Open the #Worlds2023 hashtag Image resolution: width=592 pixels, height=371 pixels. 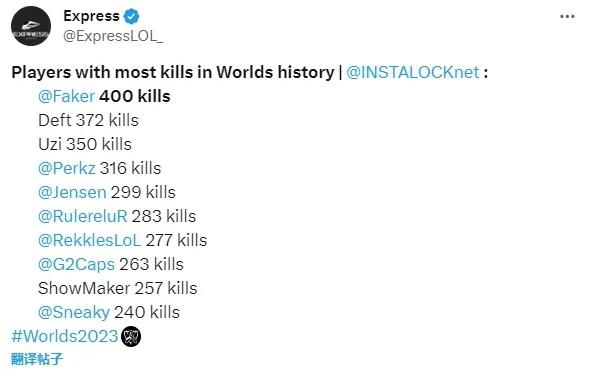point(65,336)
